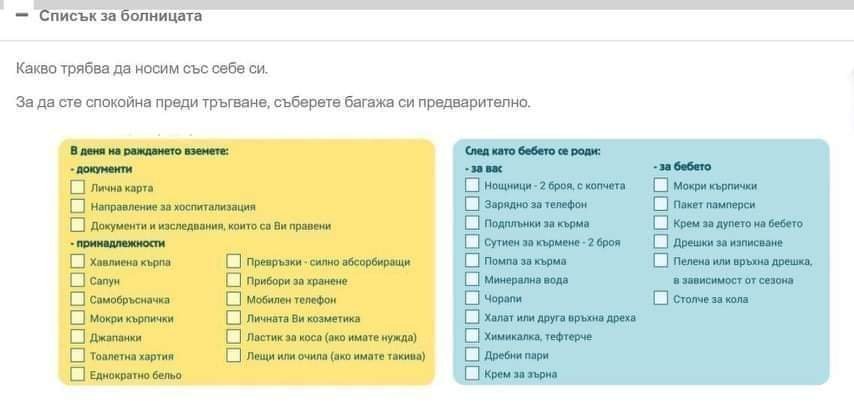Check Документи и изследвания checkbox
Image resolution: width=854 pixels, height=409 pixels.
pos(77,225)
